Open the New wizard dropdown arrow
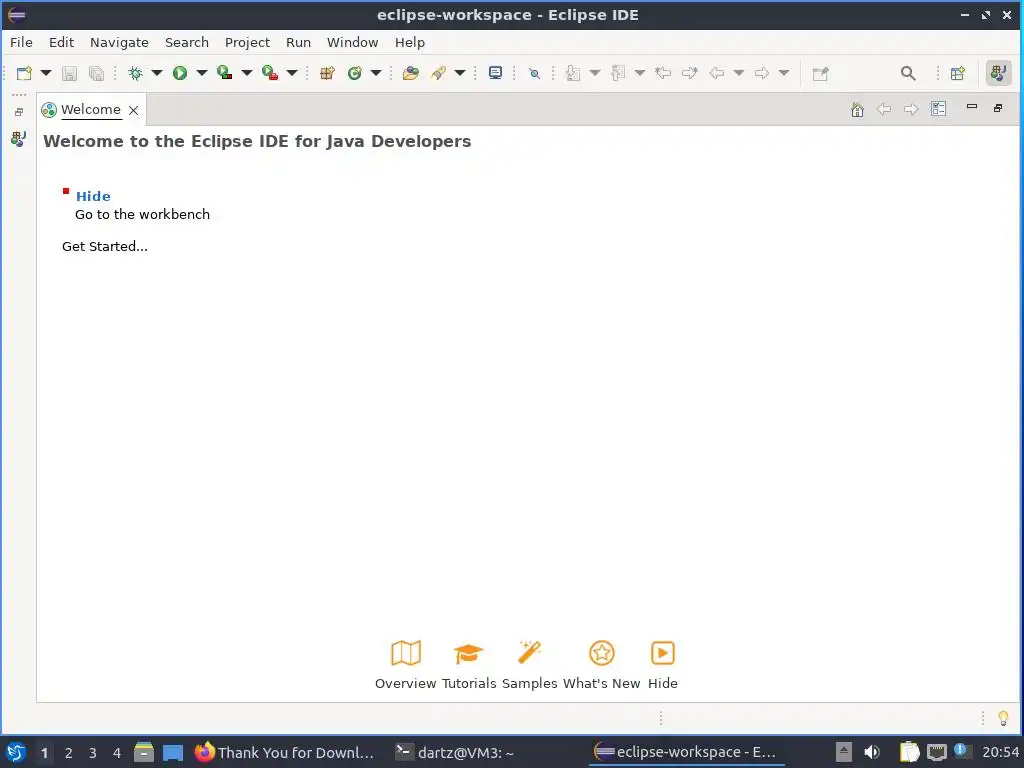The height and width of the screenshot is (768, 1024). click(x=46, y=73)
